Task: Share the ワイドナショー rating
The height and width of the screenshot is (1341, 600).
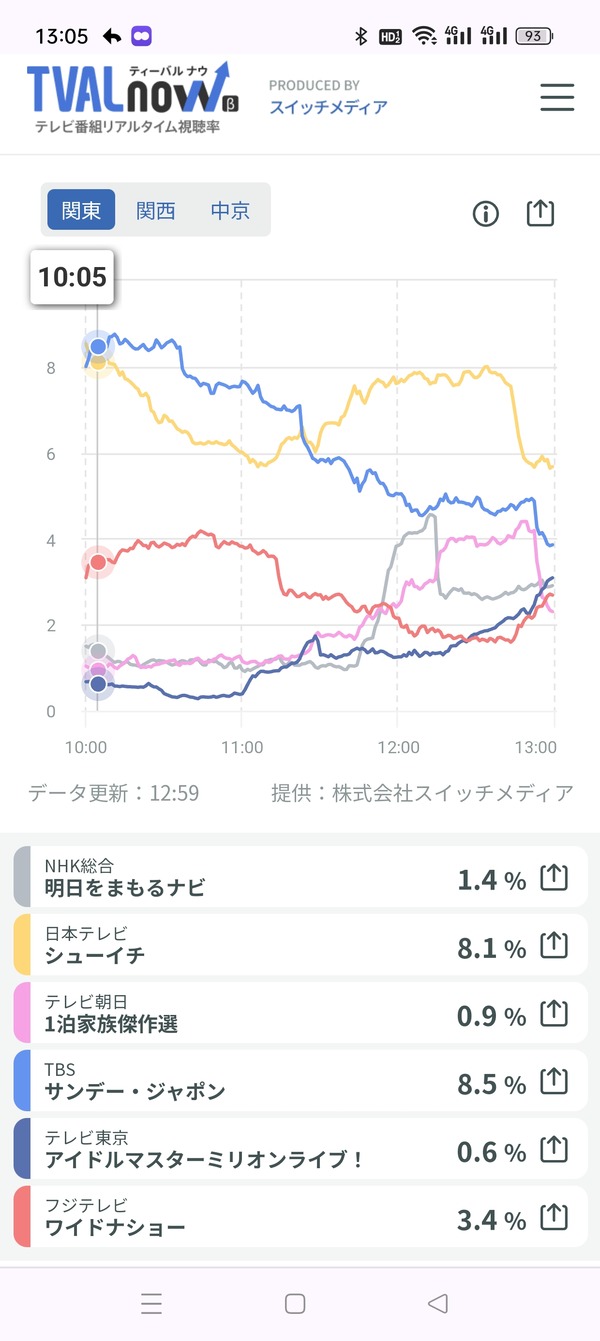Action: pos(554,1218)
